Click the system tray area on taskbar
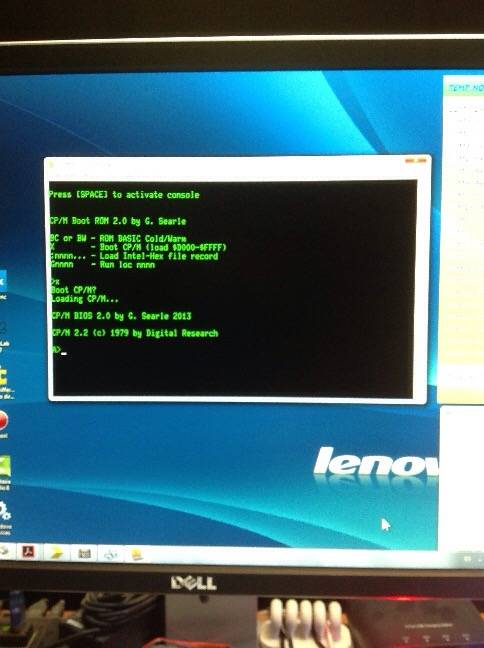 pos(471,559)
